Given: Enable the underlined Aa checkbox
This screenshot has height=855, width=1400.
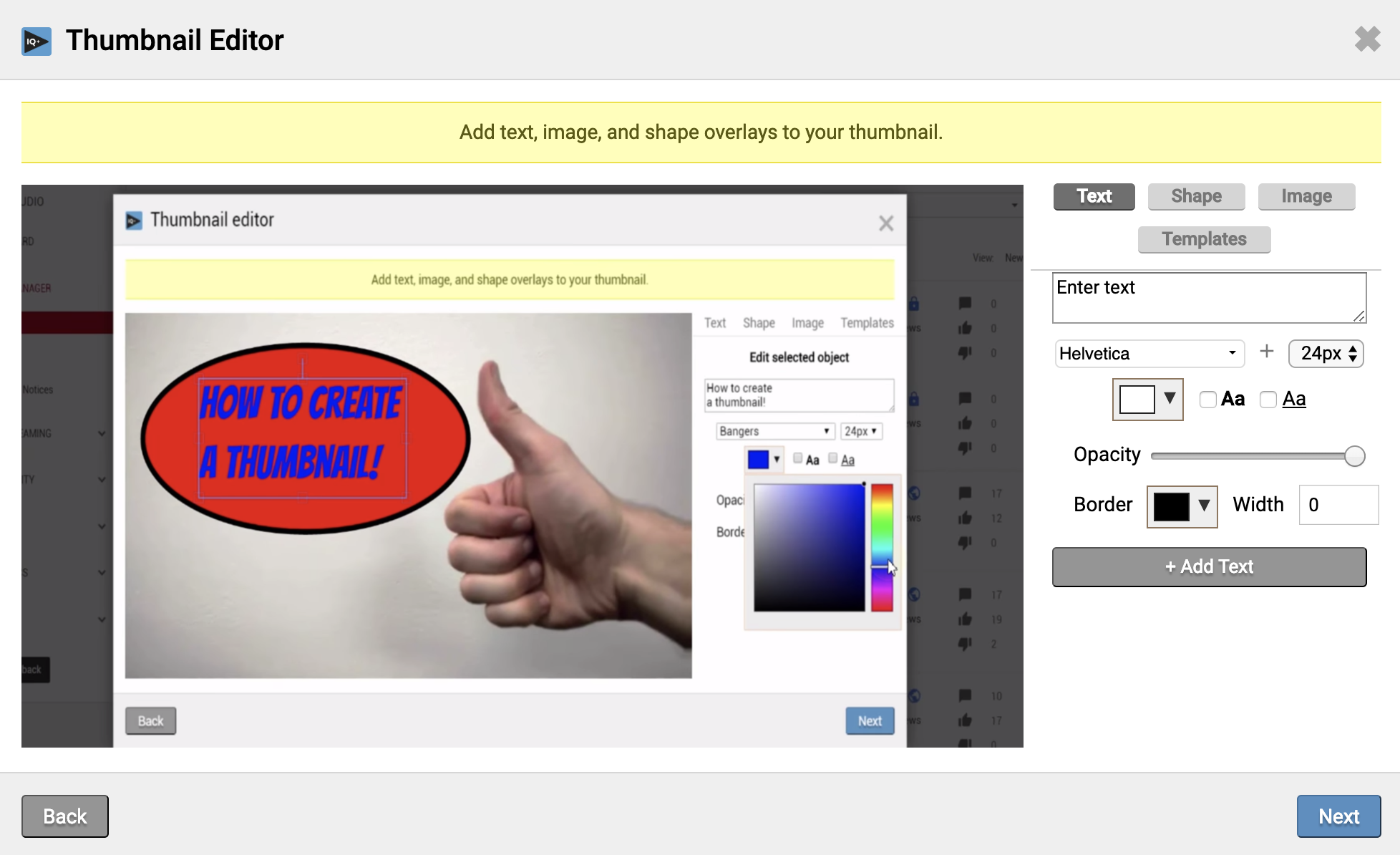Looking at the screenshot, I should click(x=1268, y=400).
